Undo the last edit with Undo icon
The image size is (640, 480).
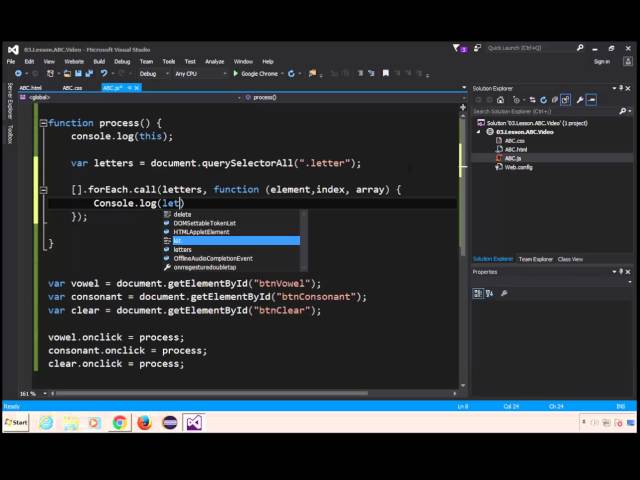pyautogui.click(x=104, y=73)
